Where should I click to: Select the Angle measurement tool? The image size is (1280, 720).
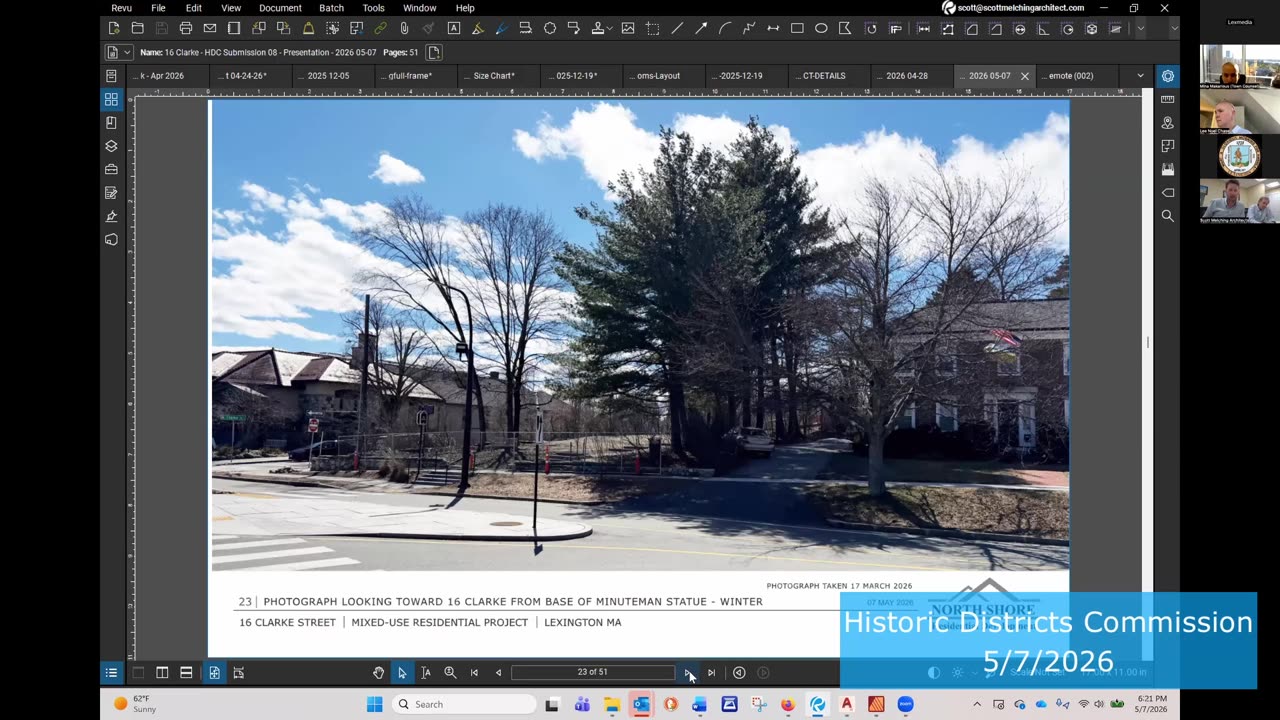(1043, 29)
